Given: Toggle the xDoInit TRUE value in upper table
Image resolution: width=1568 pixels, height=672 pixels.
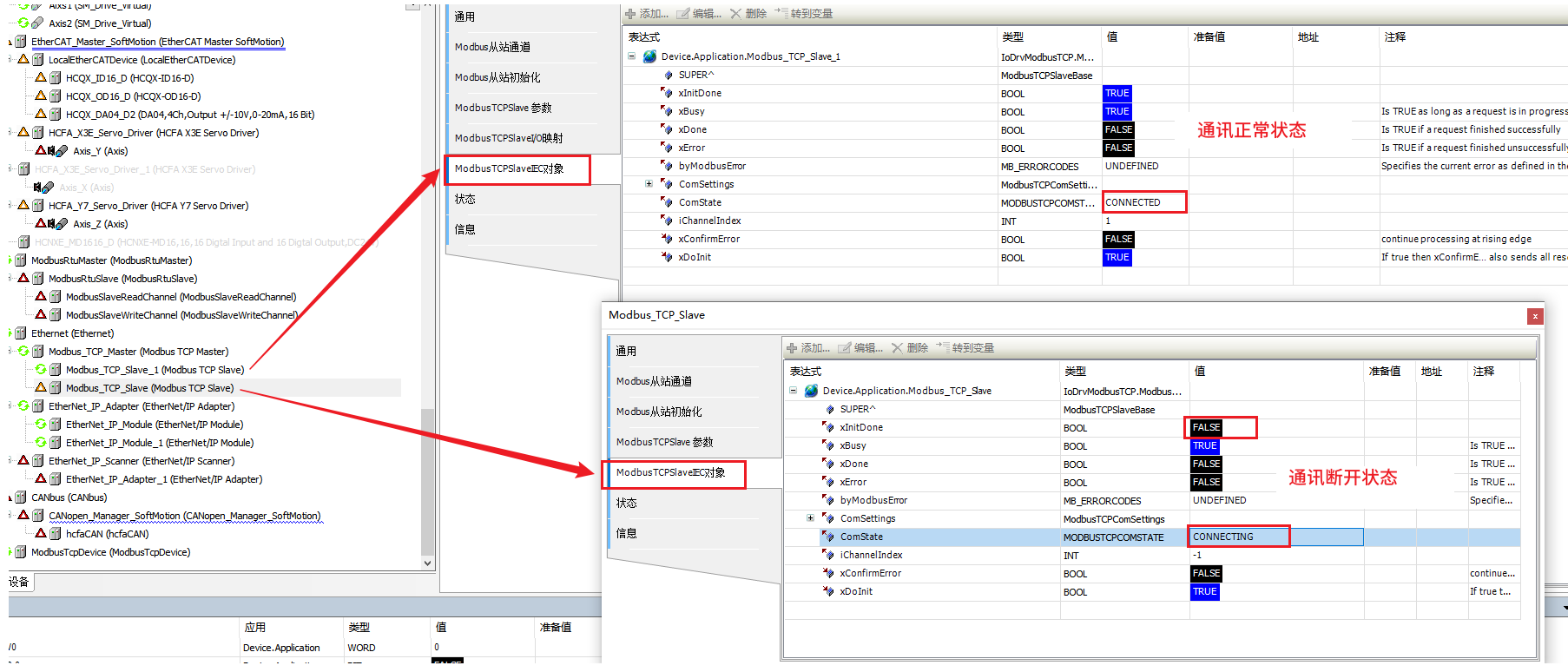Looking at the screenshot, I should [1117, 258].
